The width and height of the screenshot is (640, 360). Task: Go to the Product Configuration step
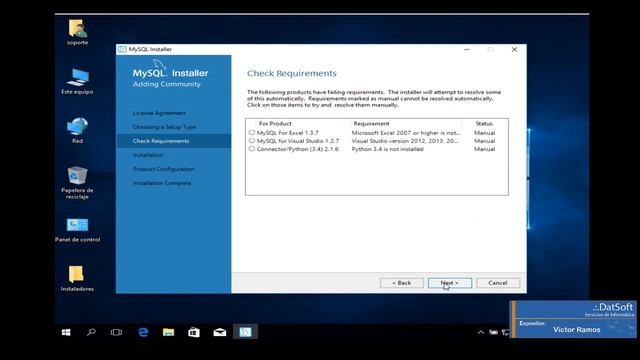(x=163, y=169)
